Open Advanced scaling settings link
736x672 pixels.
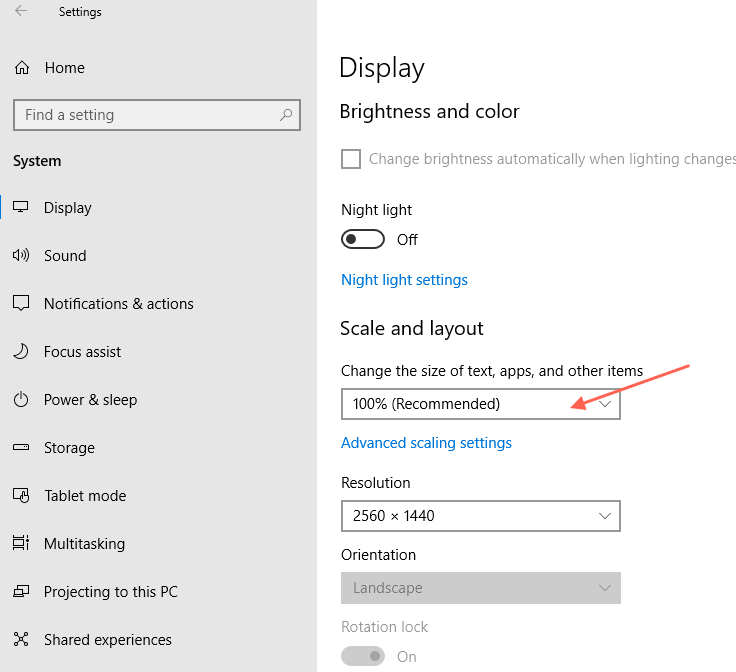coord(426,443)
